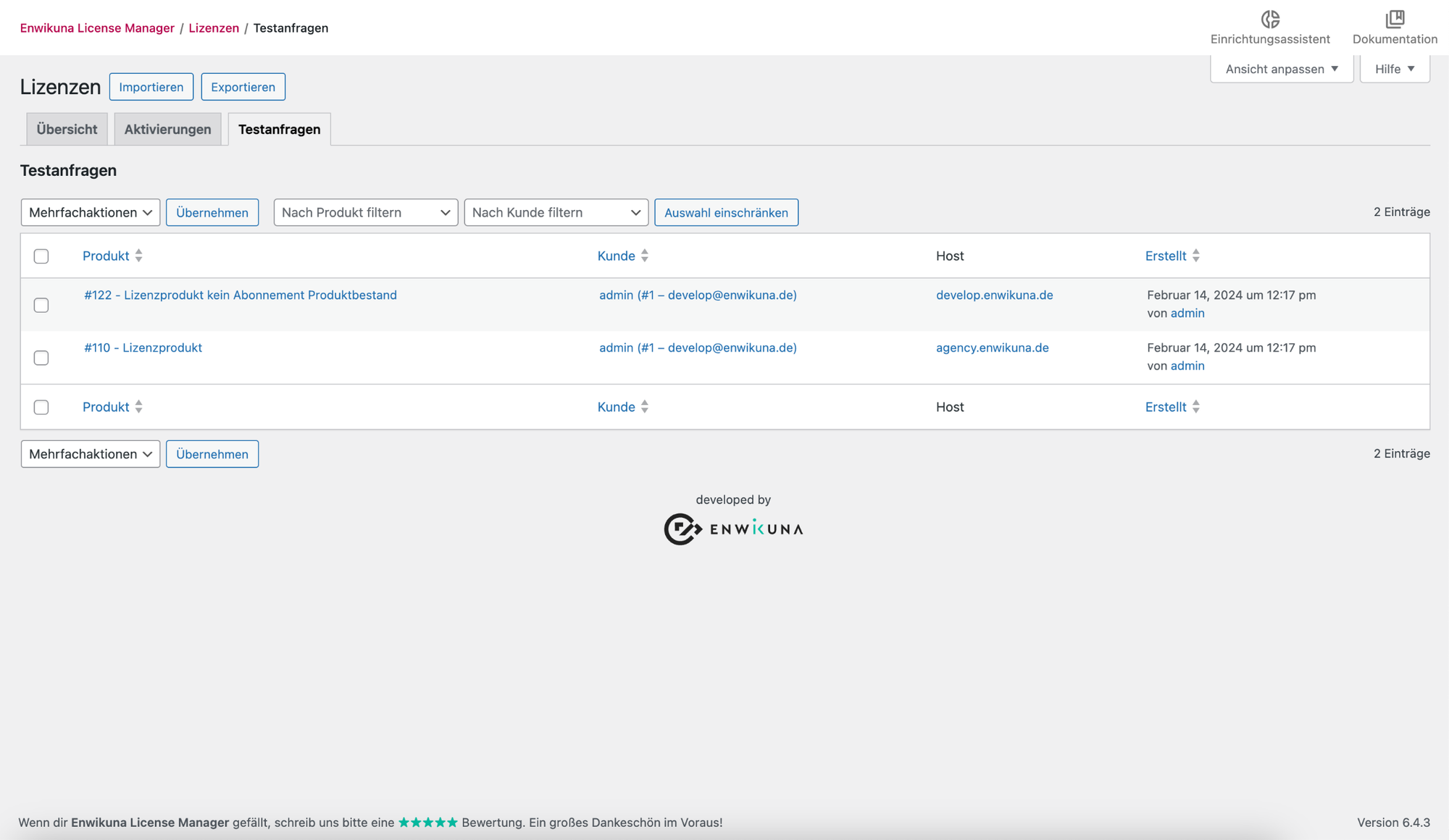Open the top Mehrfachaktionen dropdown
The width and height of the screenshot is (1449, 840).
pos(91,212)
